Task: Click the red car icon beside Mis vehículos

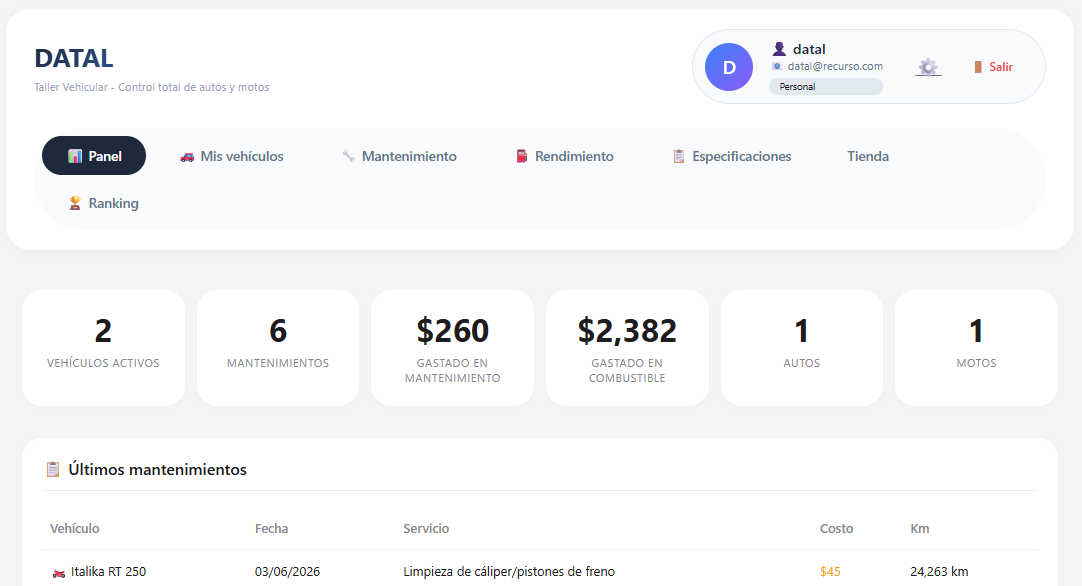Action: pyautogui.click(x=187, y=157)
